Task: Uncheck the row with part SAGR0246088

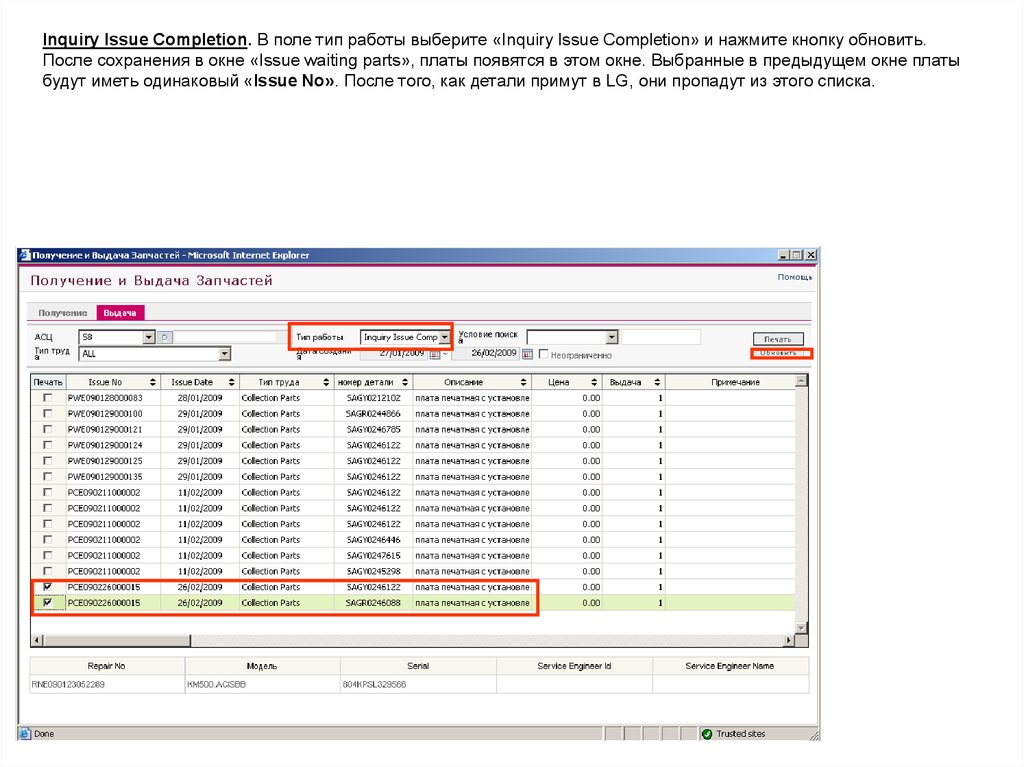Action: click(47, 603)
